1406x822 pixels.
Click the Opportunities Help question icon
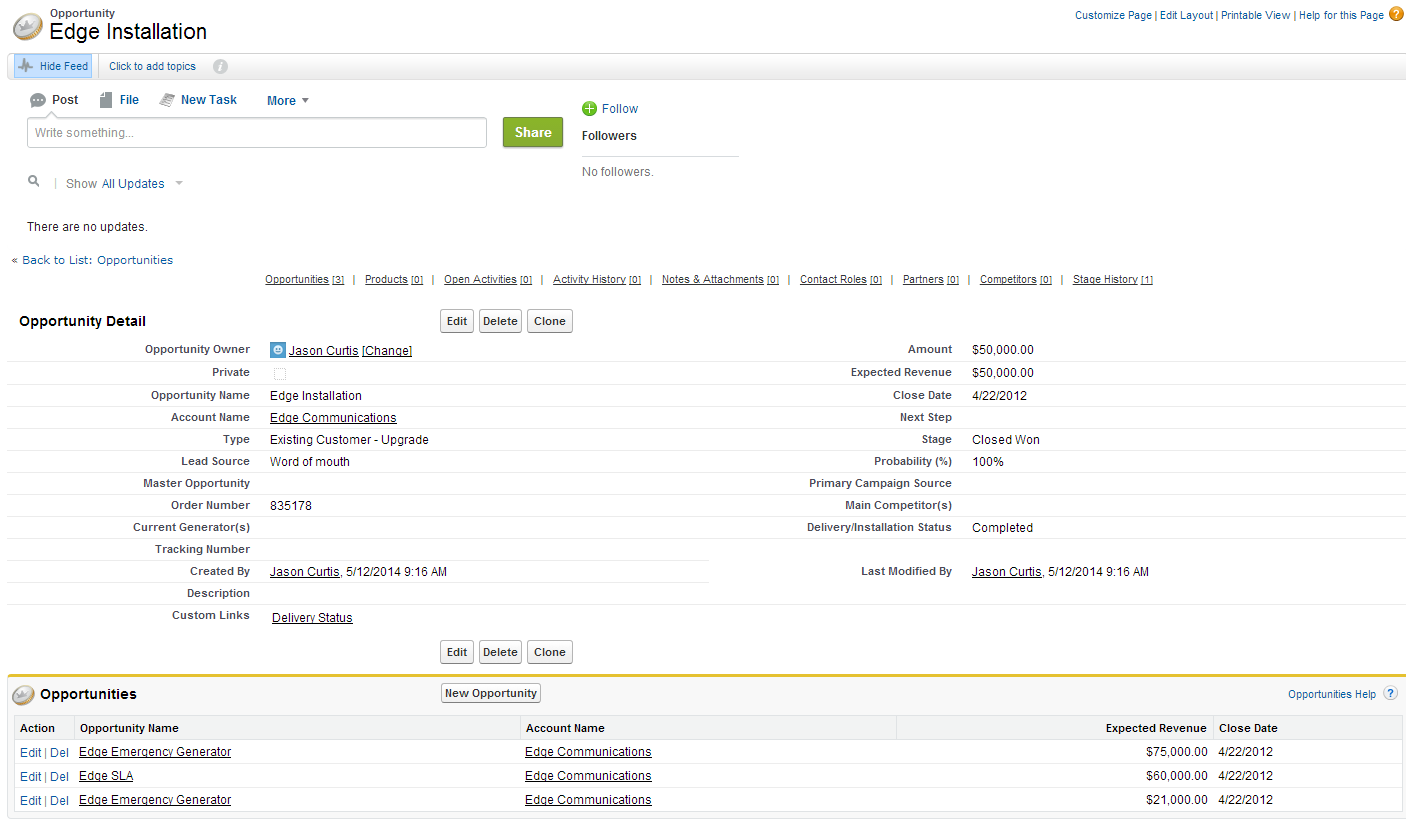tap(1390, 694)
